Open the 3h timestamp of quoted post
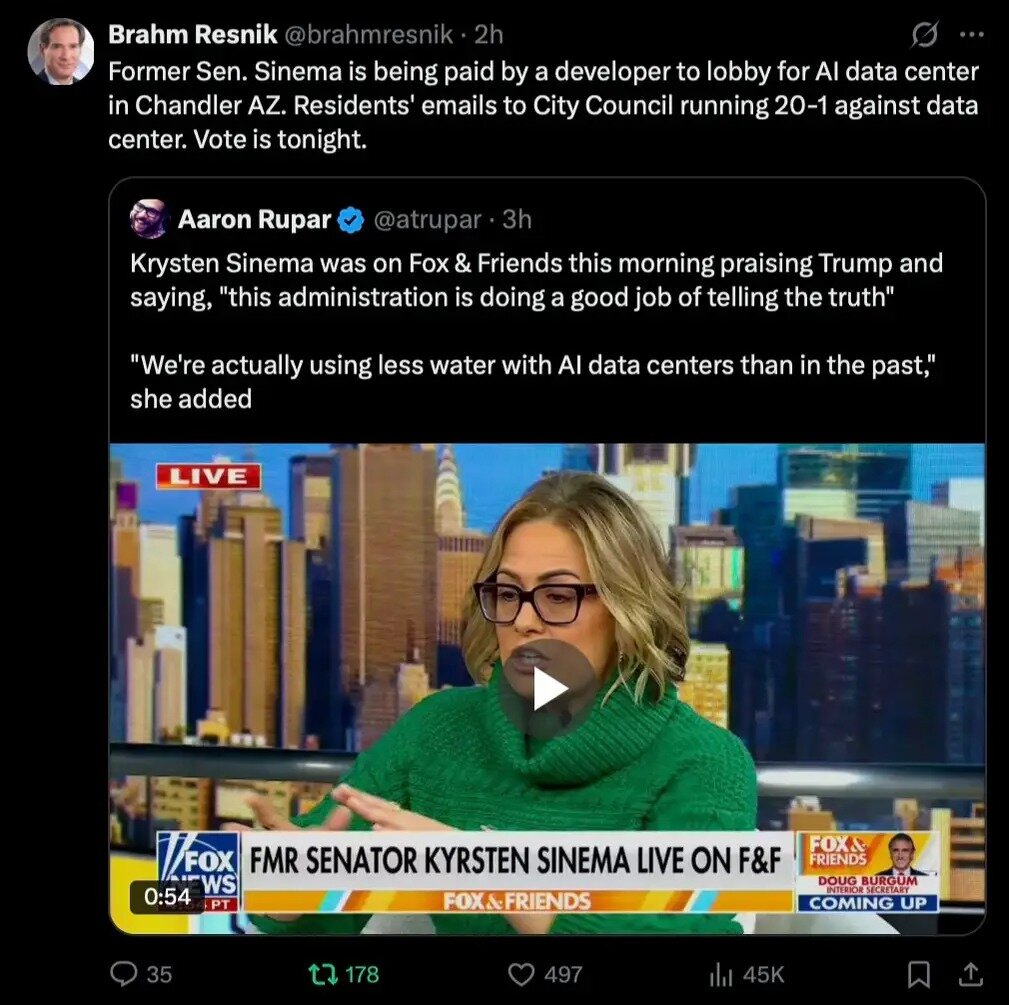This screenshot has width=1009, height=1005. [x=517, y=220]
